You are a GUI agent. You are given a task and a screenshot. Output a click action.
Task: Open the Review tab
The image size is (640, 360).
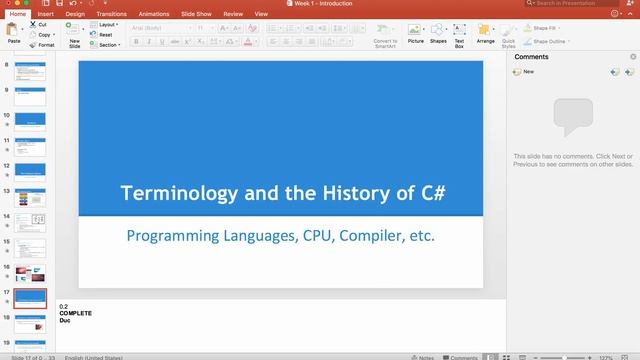click(233, 14)
